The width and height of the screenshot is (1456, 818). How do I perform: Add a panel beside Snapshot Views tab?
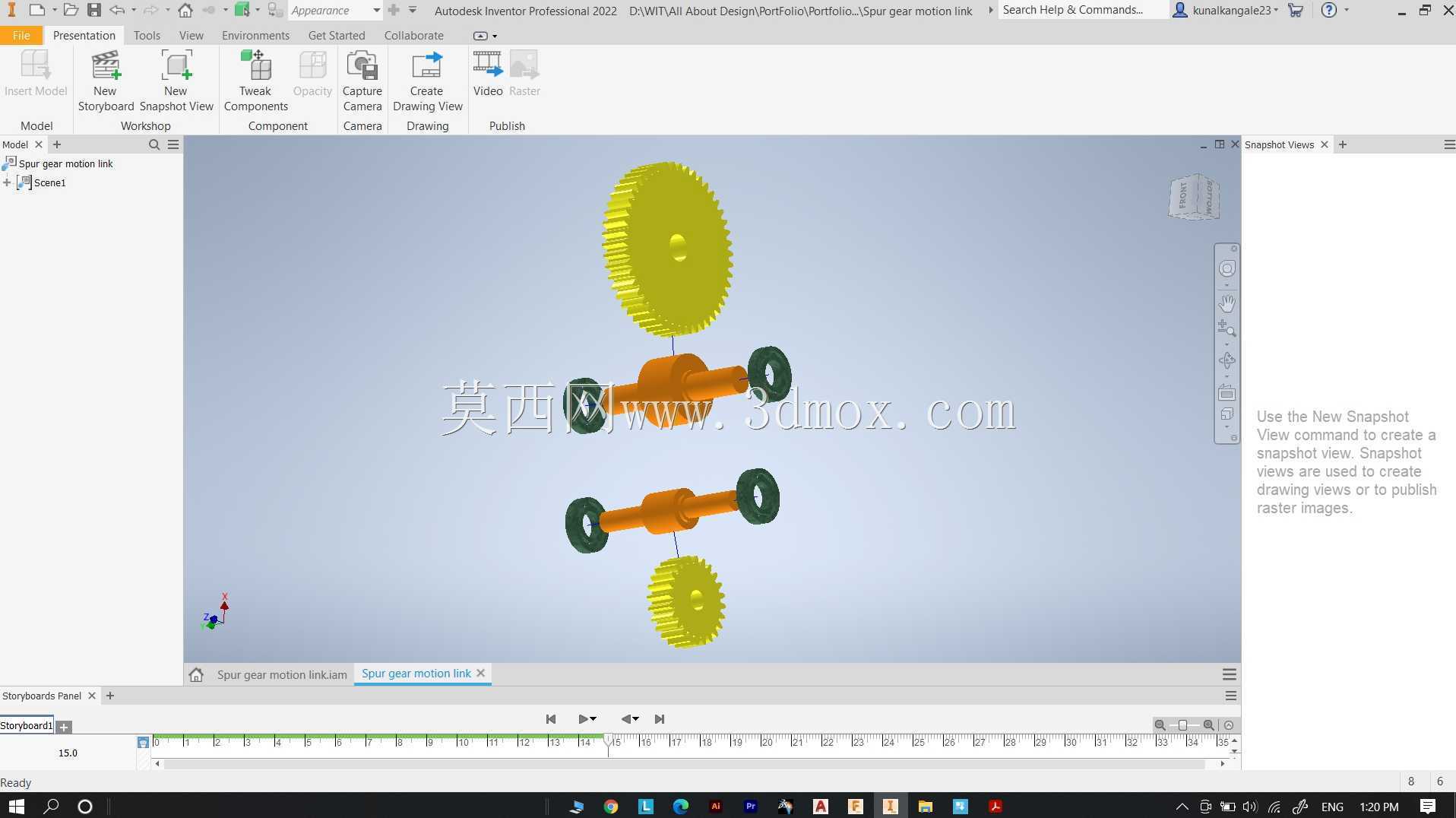1343,144
